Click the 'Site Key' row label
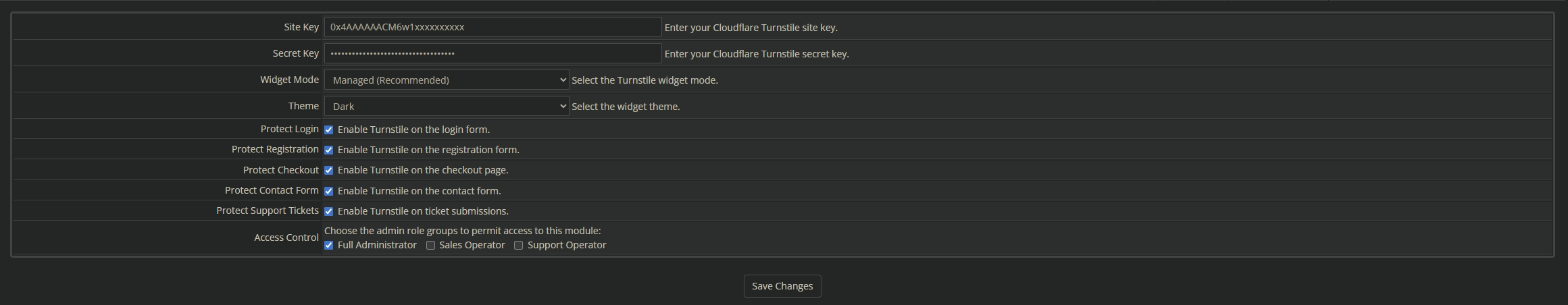1568x305 pixels. click(301, 27)
